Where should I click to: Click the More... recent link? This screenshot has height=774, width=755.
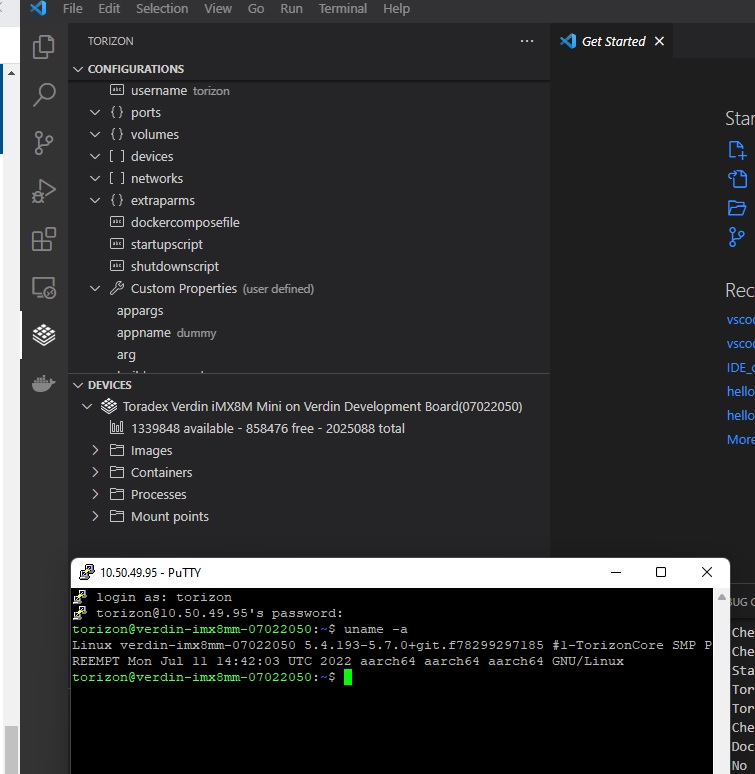(740, 439)
